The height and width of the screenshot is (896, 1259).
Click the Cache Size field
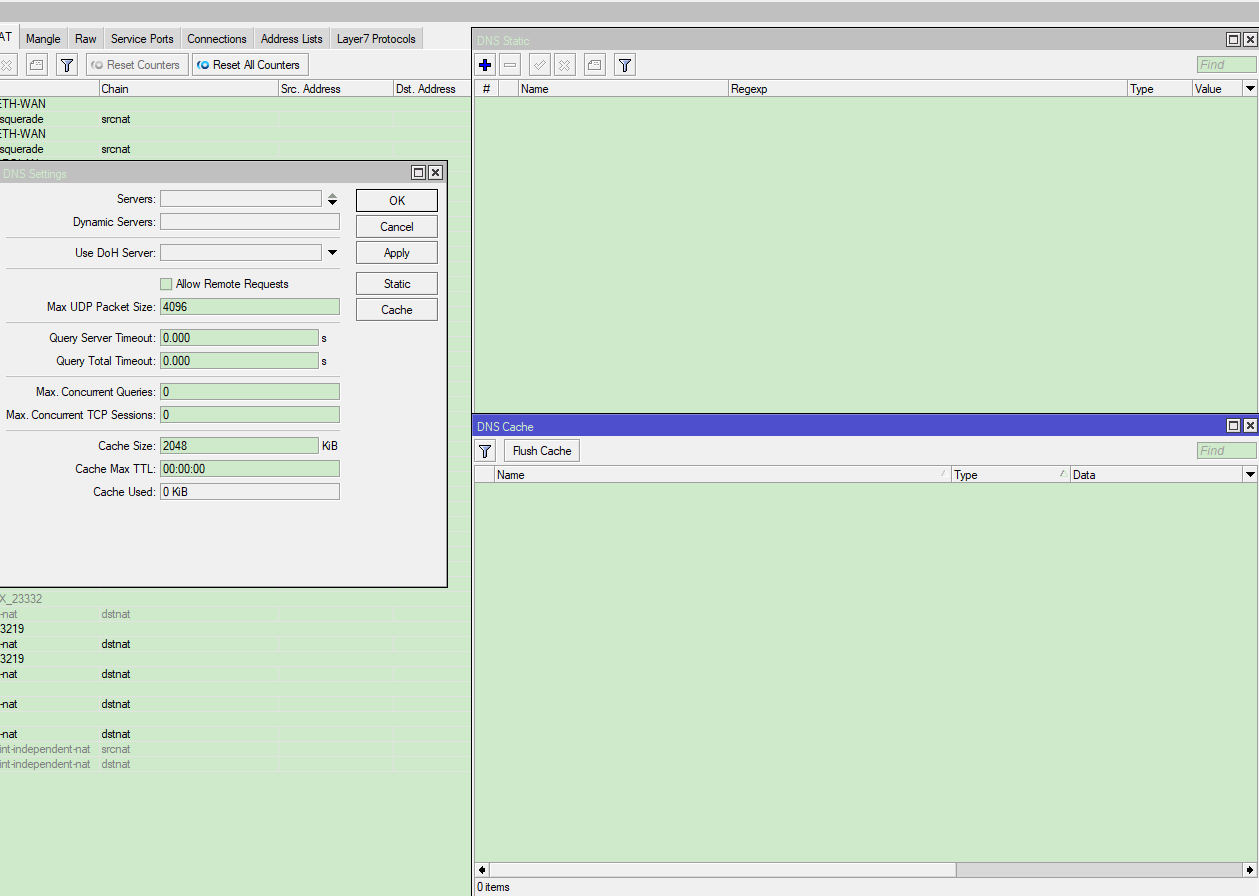click(x=239, y=446)
